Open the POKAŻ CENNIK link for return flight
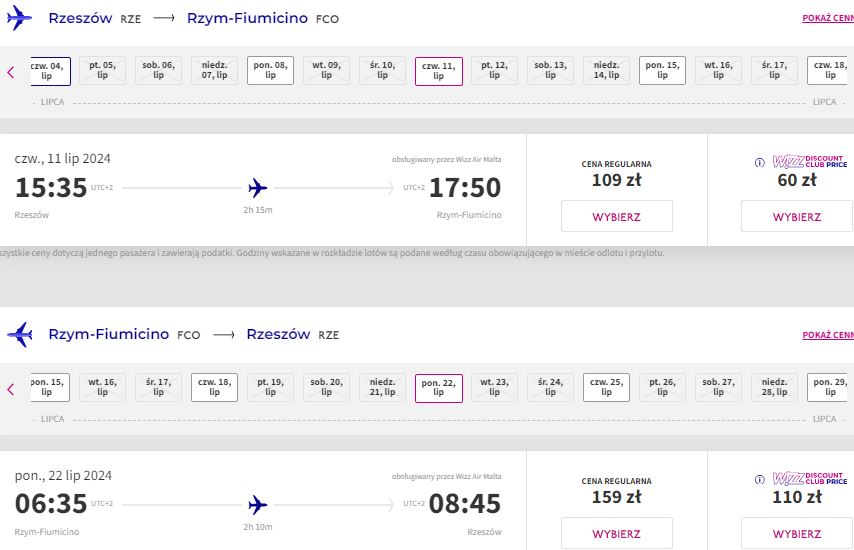The height and width of the screenshot is (550, 854). tap(828, 335)
